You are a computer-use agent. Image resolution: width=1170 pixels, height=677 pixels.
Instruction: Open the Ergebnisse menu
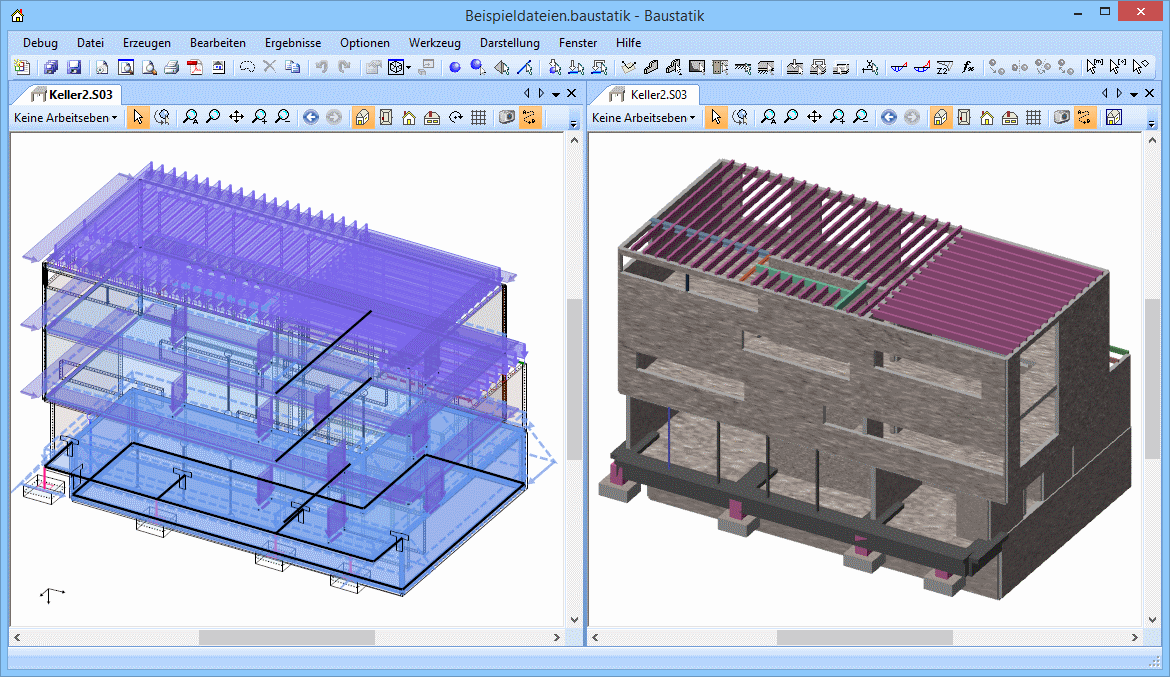(x=293, y=43)
